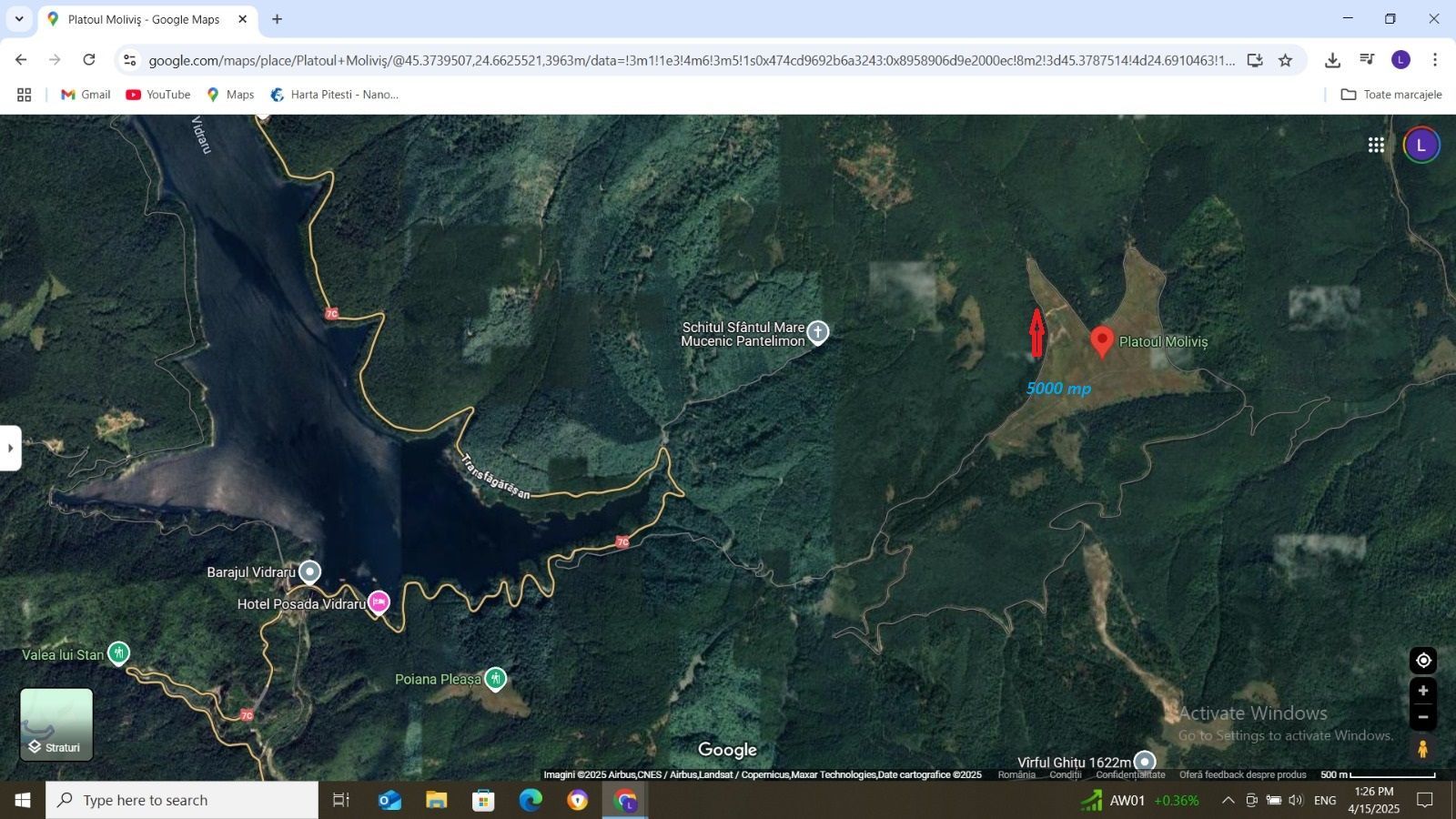Click the My Location target button
Viewport: 1456px width, 819px height.
tap(1423, 661)
